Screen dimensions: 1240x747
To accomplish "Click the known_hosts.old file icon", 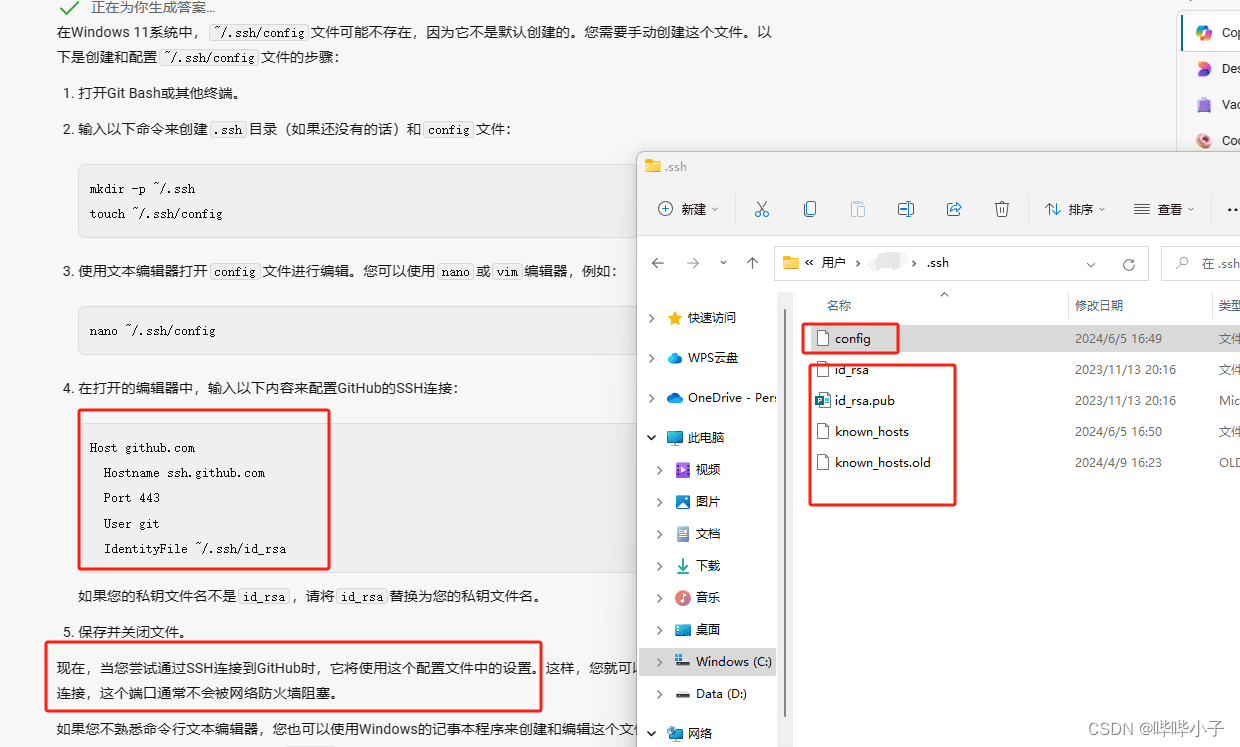I will [824, 462].
